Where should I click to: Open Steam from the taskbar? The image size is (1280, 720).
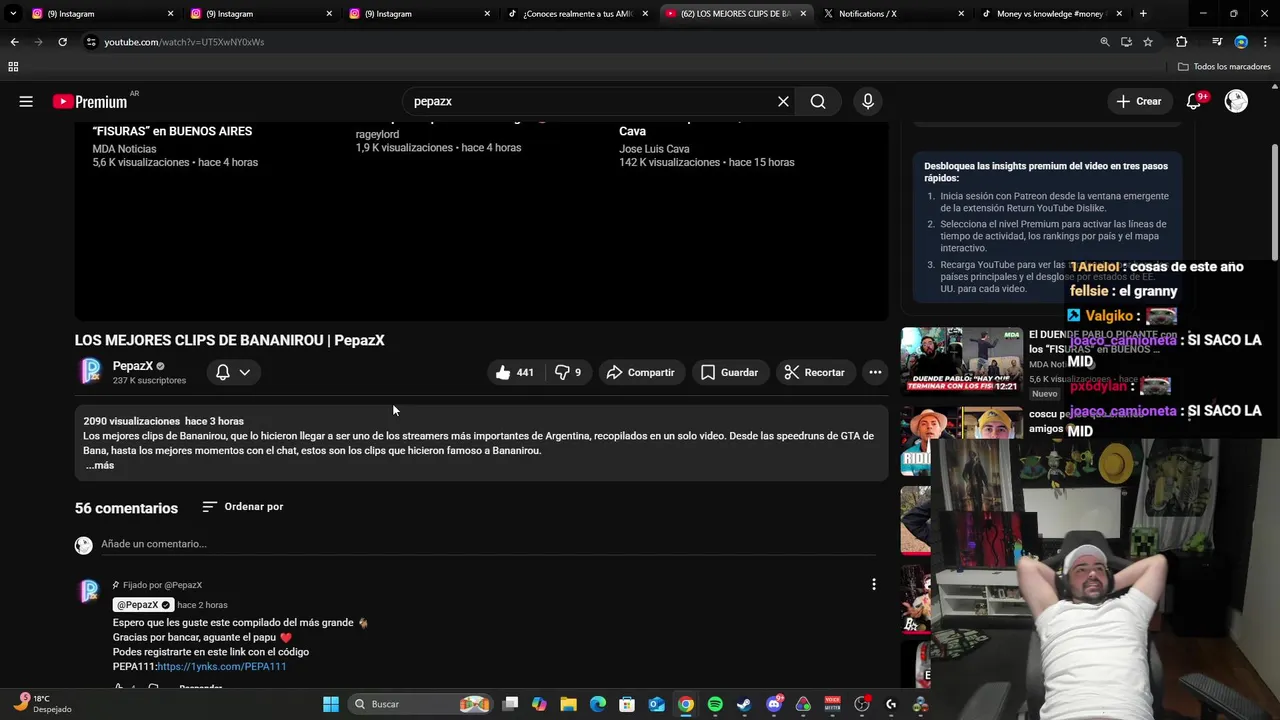click(744, 704)
